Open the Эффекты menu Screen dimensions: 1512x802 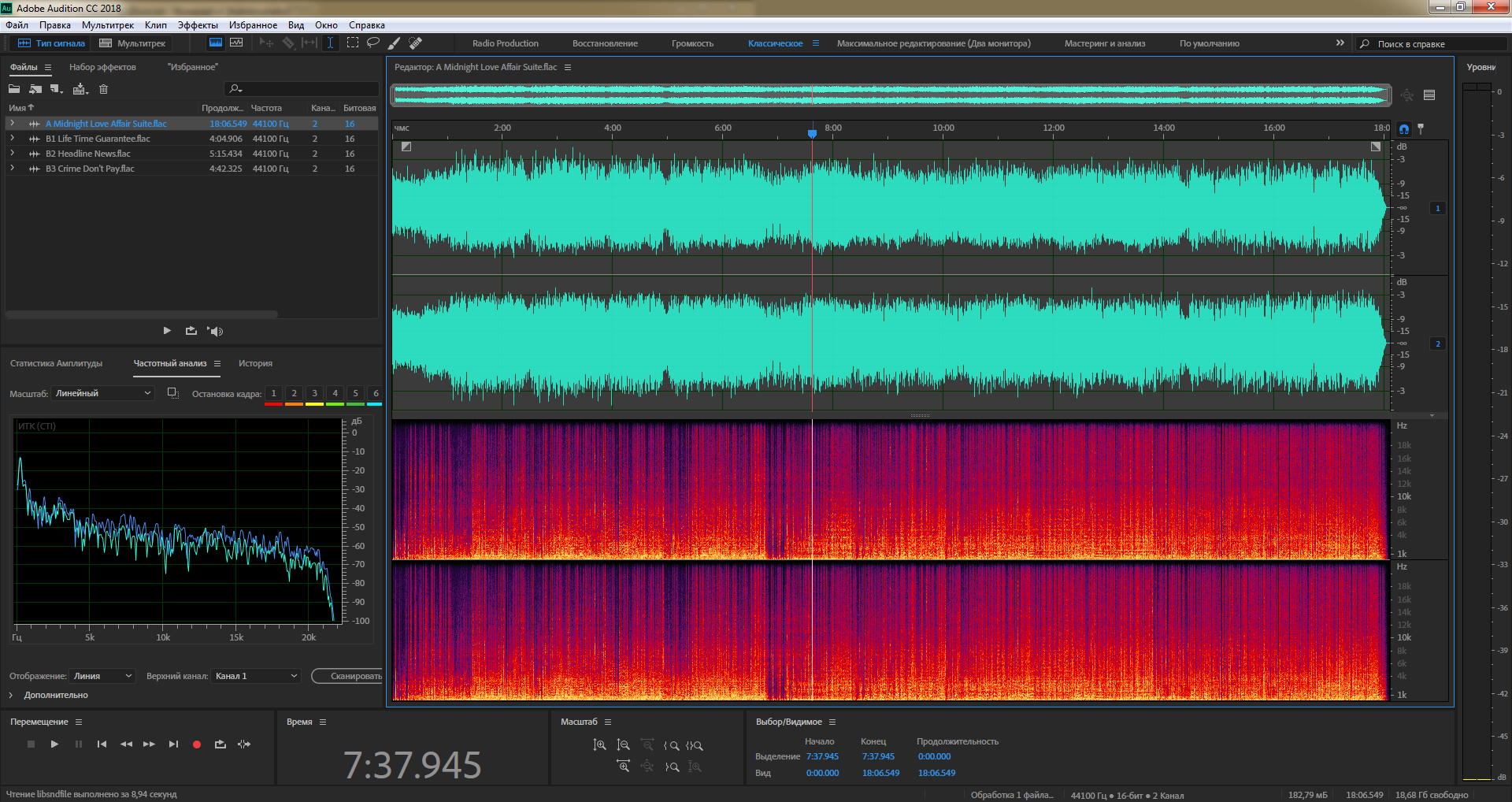[x=198, y=25]
